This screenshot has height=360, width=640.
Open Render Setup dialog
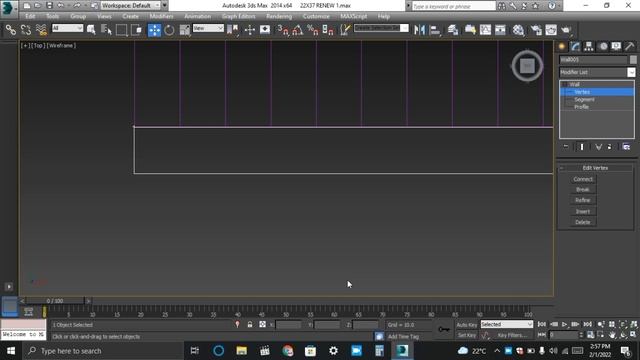[x=536, y=30]
